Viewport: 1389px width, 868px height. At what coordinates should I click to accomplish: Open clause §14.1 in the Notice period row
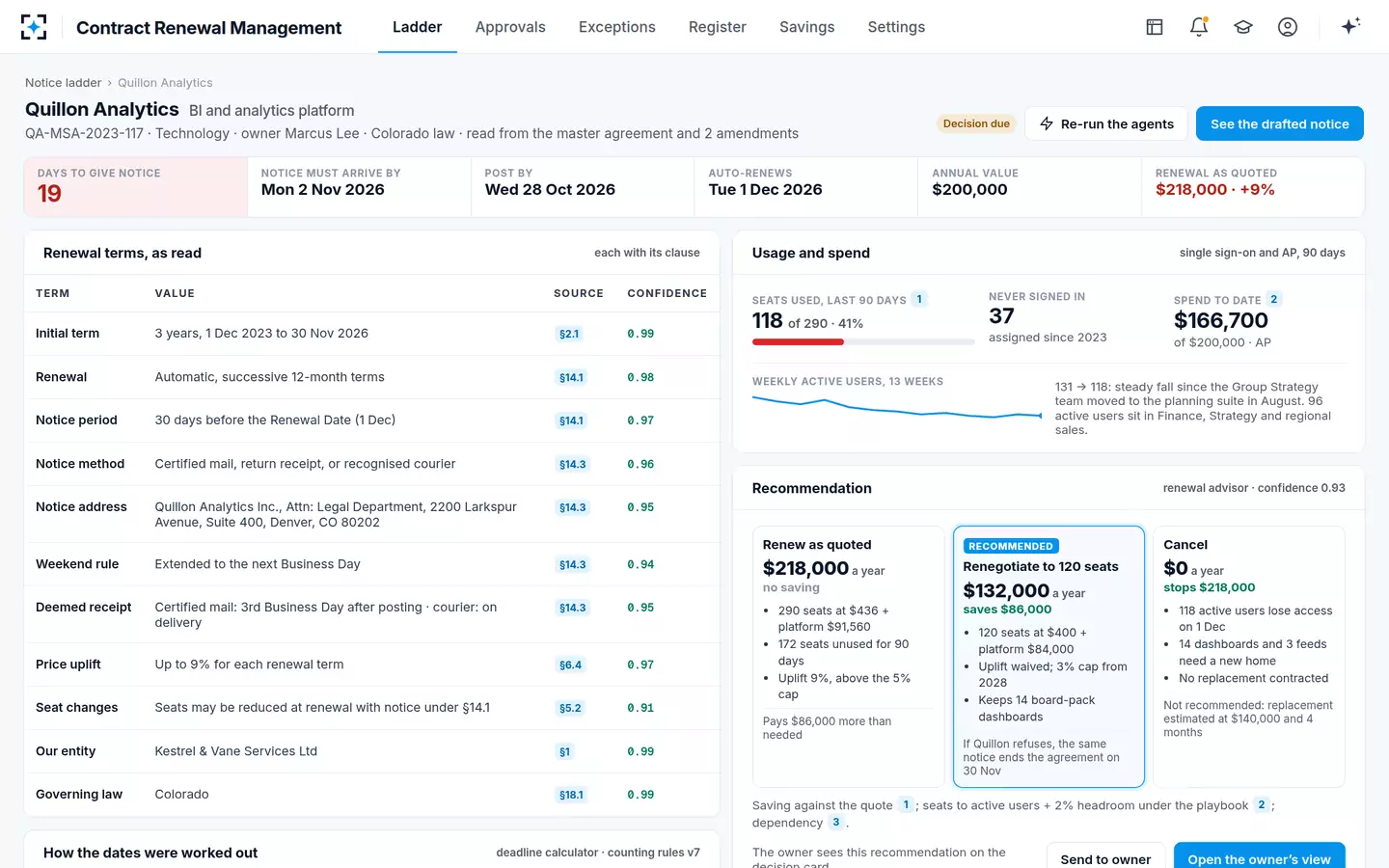tap(571, 420)
